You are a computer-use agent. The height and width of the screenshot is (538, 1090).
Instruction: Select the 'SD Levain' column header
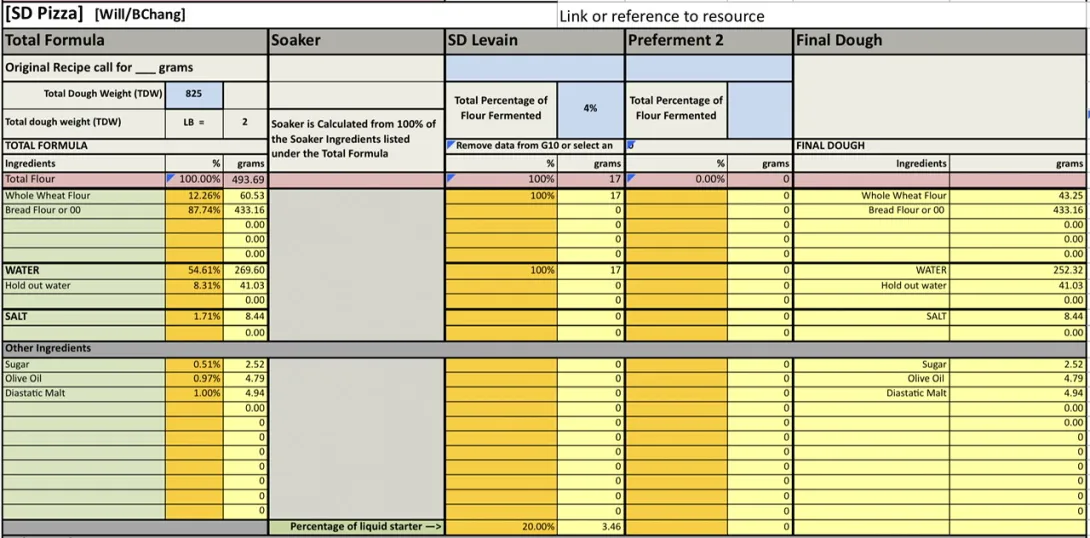coord(534,41)
